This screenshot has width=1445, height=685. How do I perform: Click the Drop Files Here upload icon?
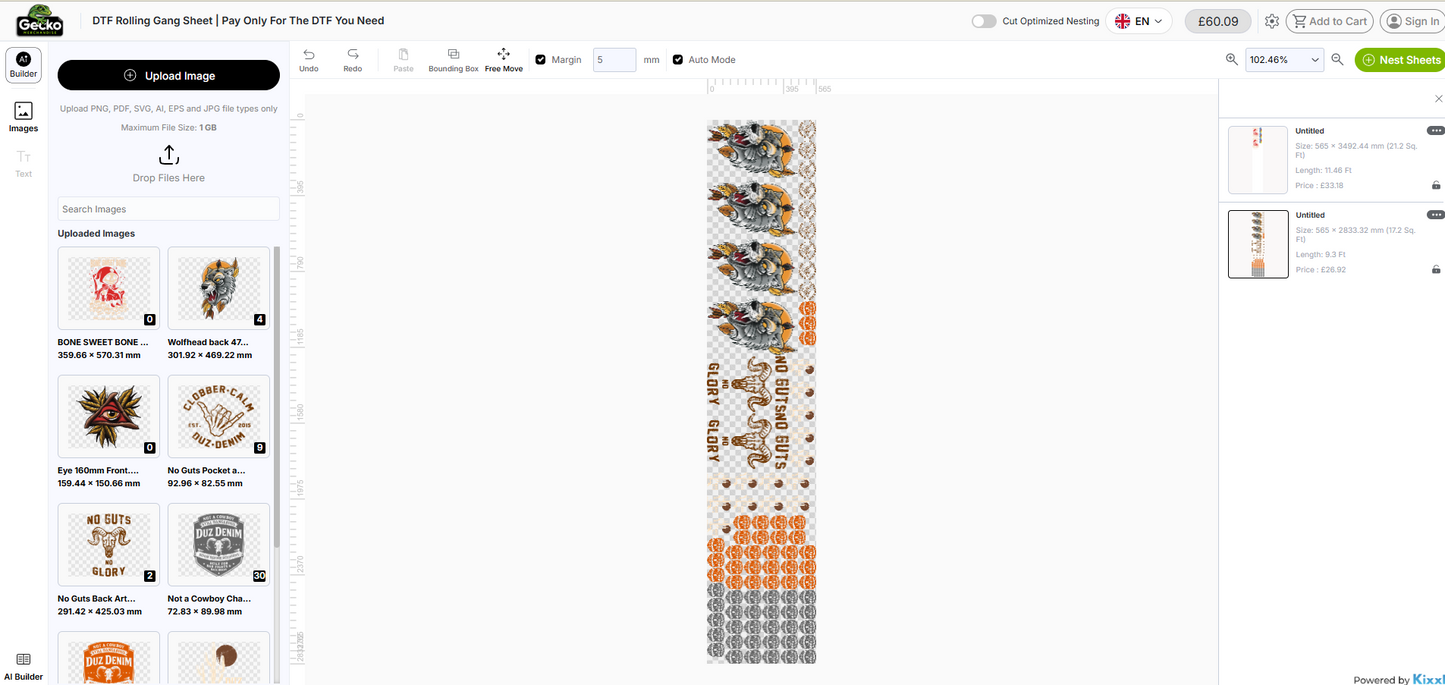click(169, 155)
